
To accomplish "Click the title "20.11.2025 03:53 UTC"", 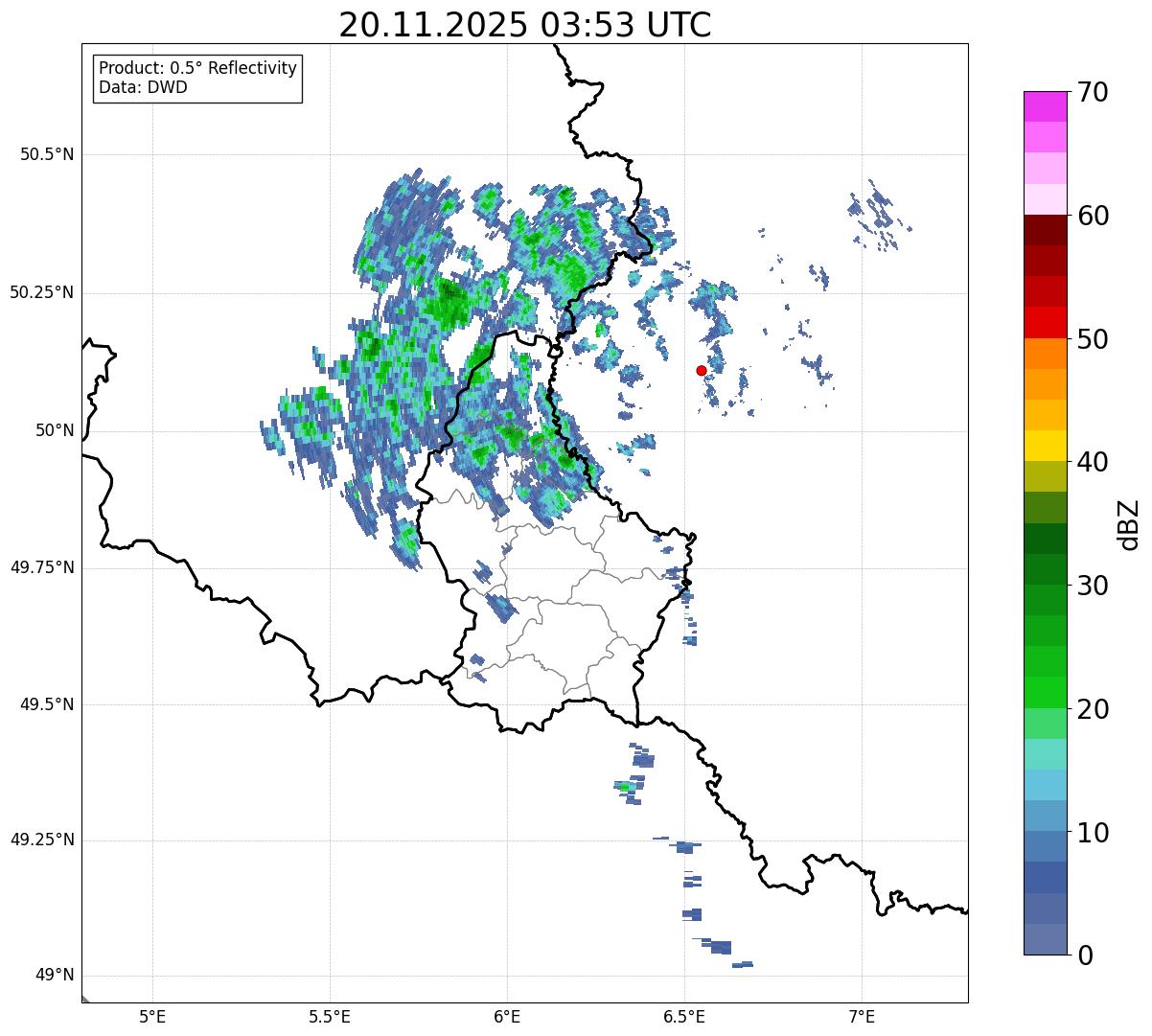I will [524, 25].
